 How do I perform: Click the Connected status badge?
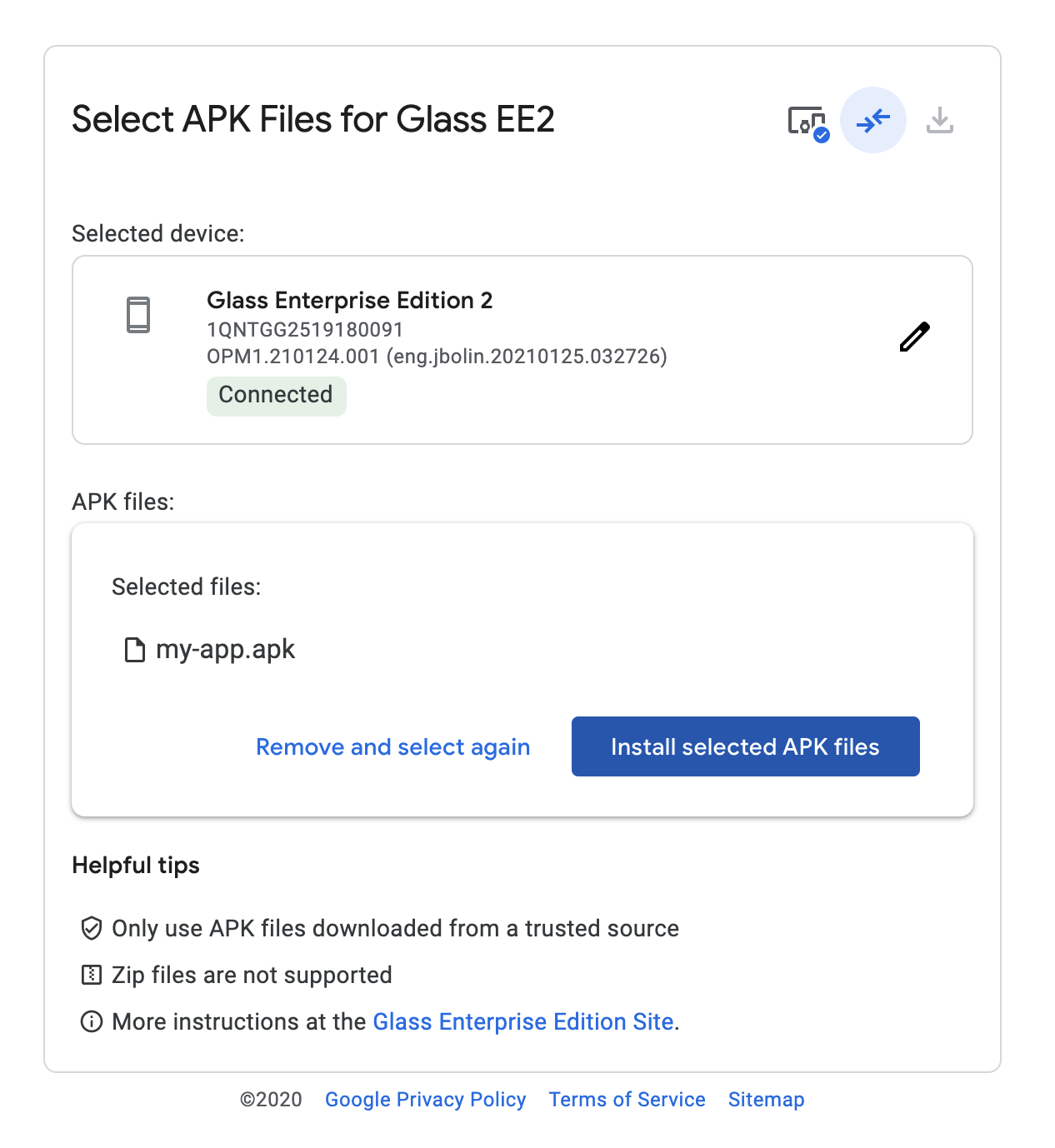coord(276,395)
